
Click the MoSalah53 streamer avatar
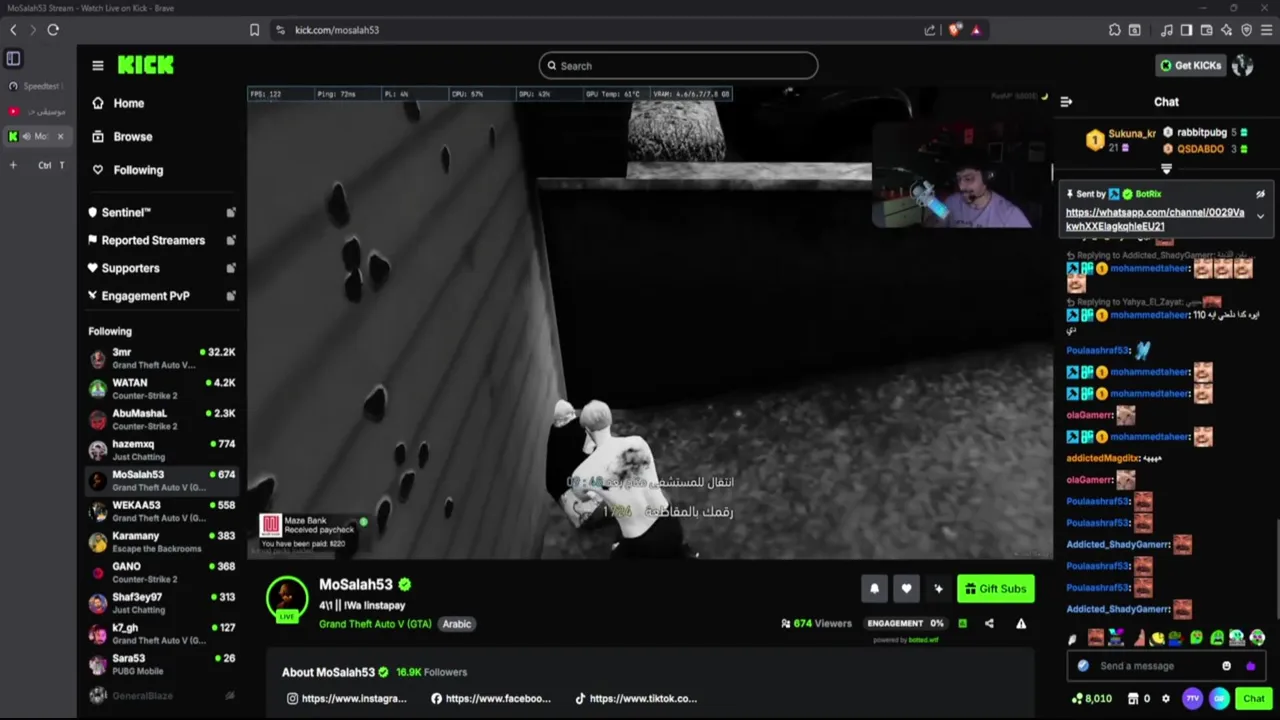point(287,598)
